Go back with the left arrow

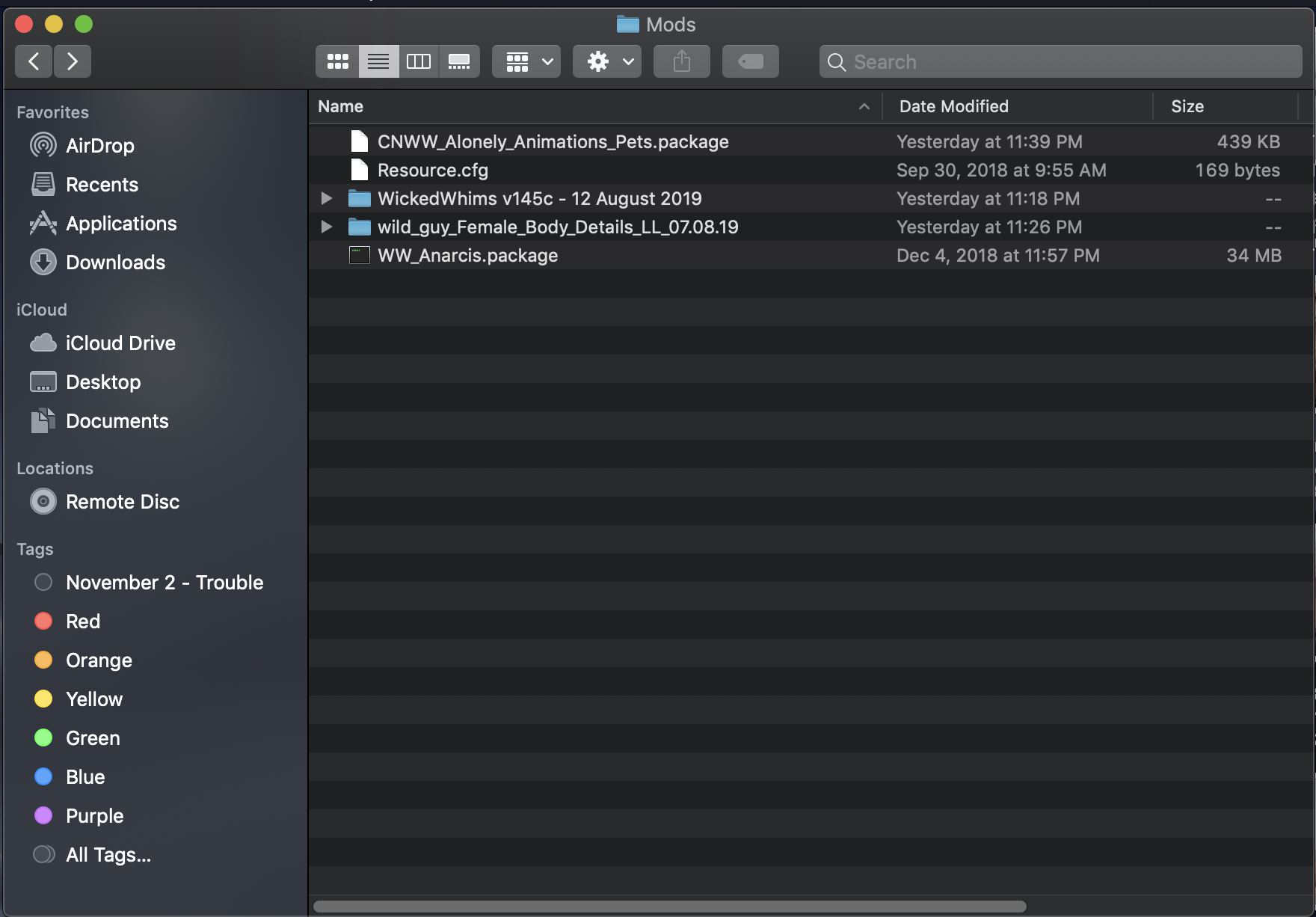click(x=34, y=61)
